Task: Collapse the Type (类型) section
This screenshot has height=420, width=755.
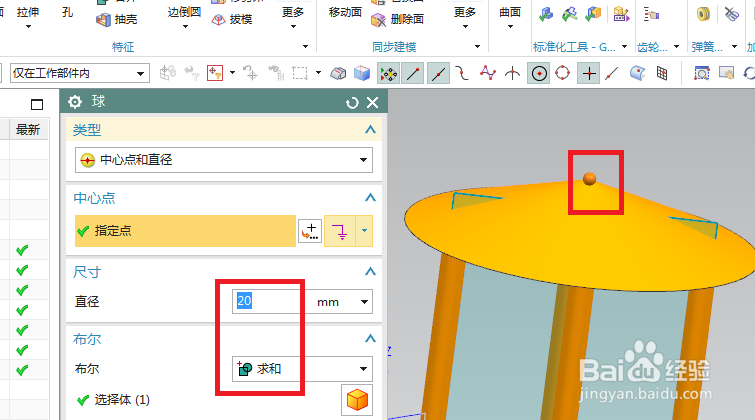Action: (x=370, y=130)
